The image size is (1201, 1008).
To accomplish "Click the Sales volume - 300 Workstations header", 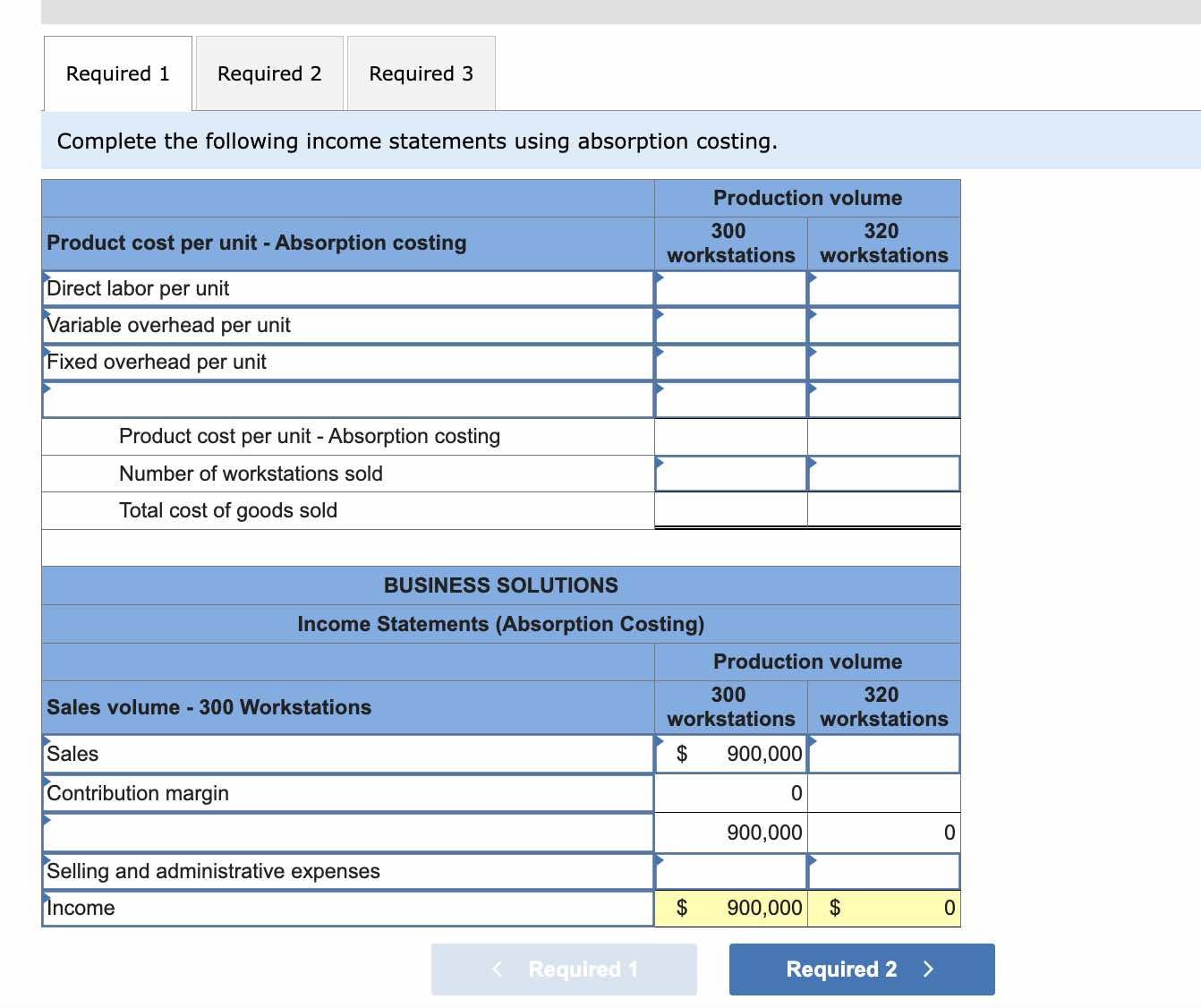I will point(209,707).
